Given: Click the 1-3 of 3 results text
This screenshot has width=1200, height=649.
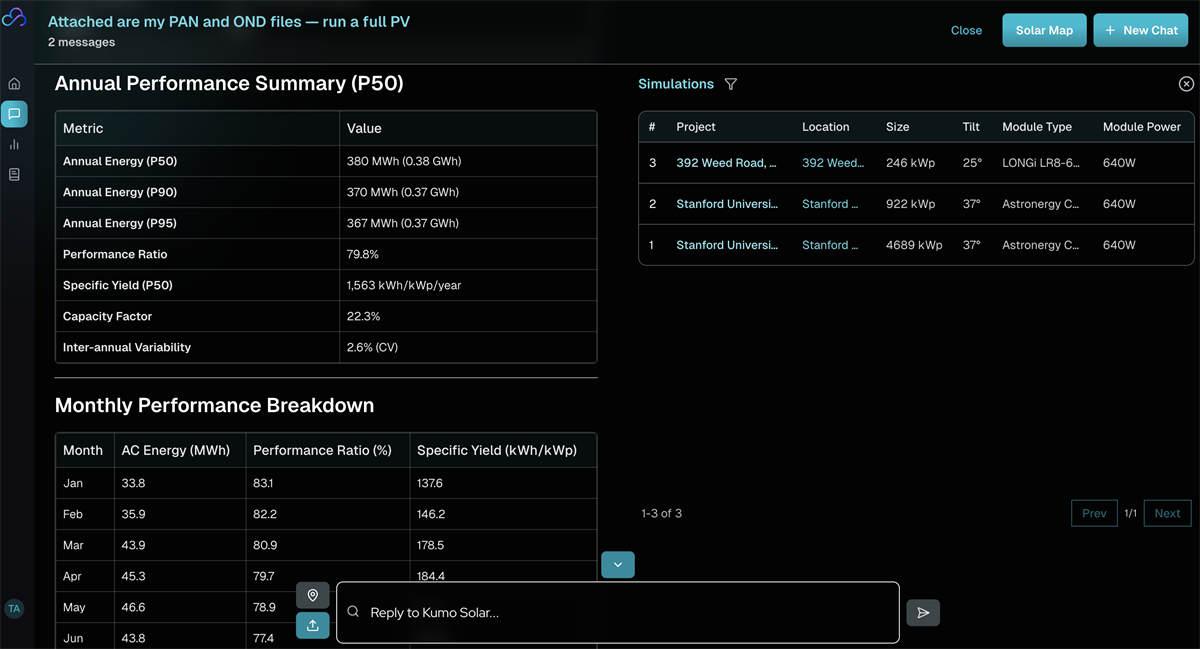Looking at the screenshot, I should click(662, 513).
